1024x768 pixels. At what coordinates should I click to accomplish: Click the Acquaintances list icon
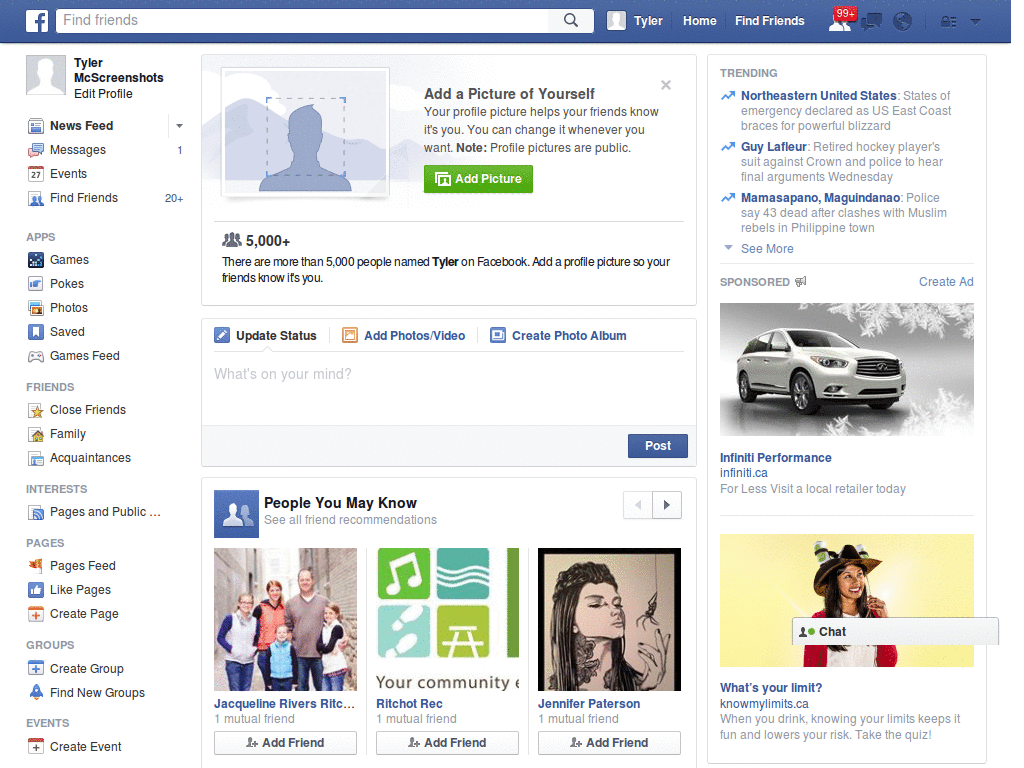pos(36,458)
